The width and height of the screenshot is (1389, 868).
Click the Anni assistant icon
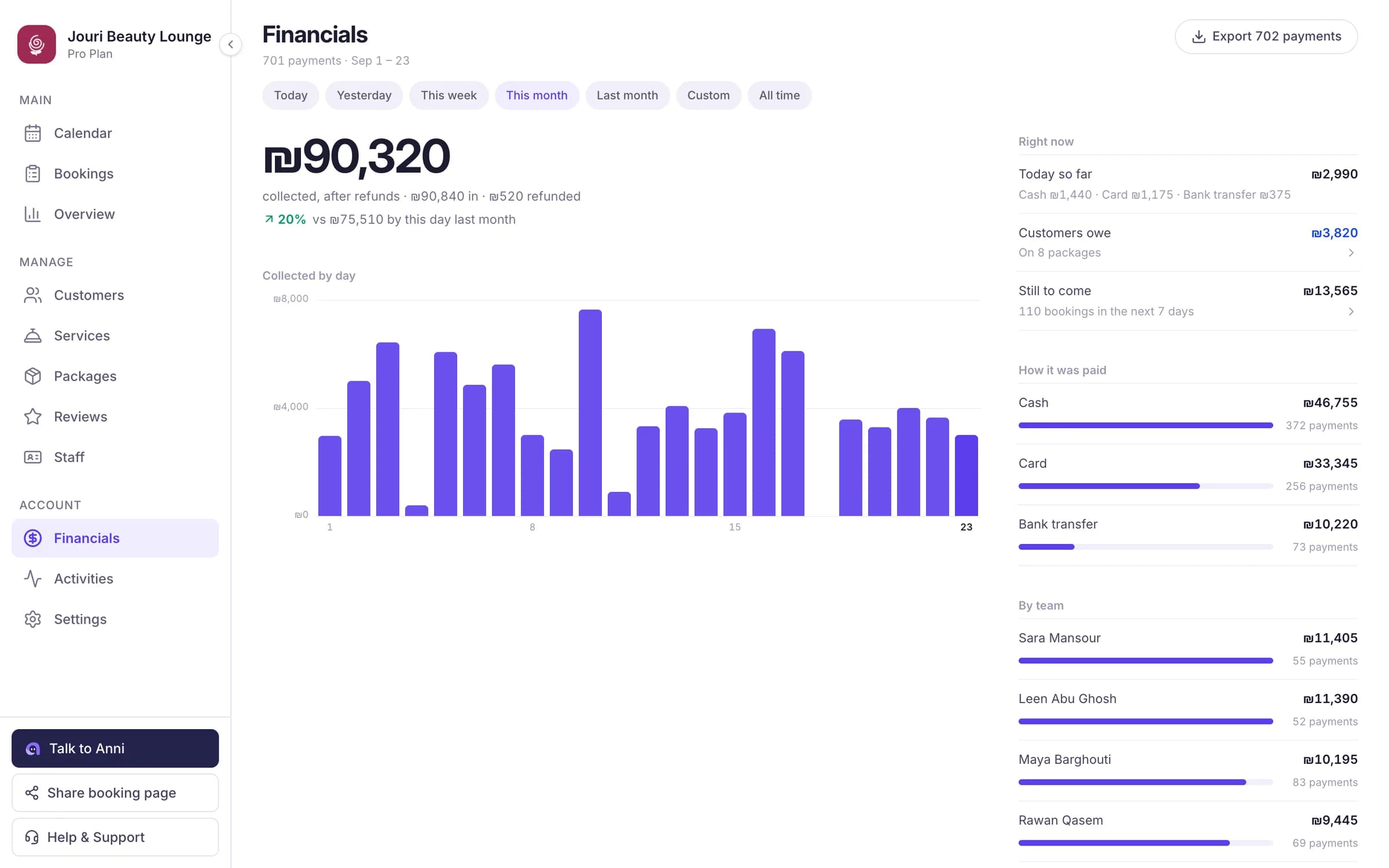coord(33,749)
